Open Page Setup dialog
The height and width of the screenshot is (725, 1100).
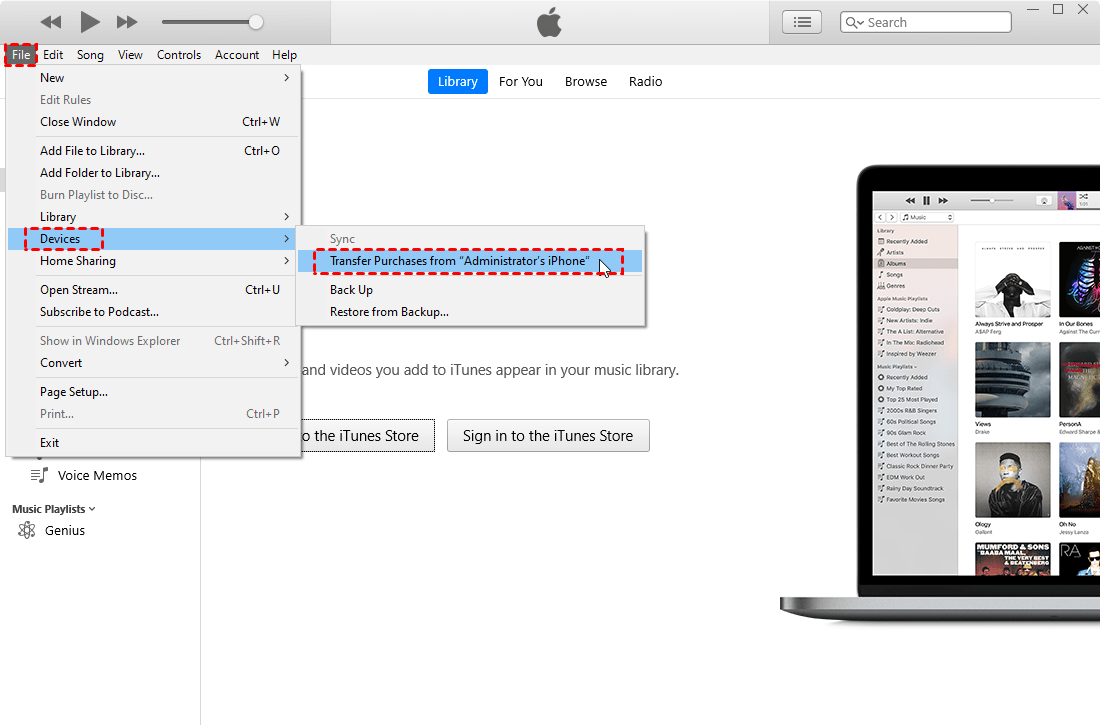pyautogui.click(x=154, y=392)
